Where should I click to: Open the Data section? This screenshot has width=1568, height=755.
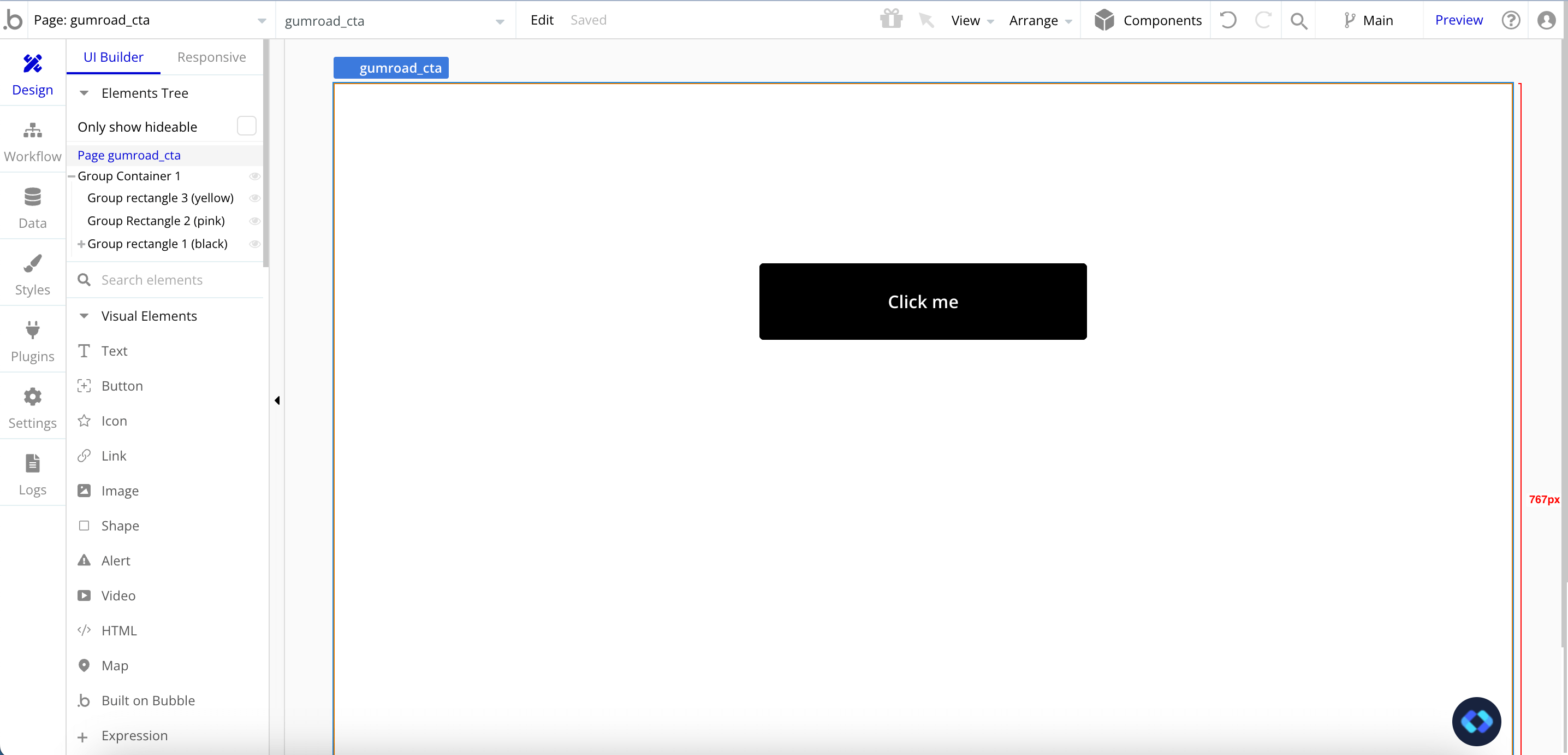(x=32, y=208)
